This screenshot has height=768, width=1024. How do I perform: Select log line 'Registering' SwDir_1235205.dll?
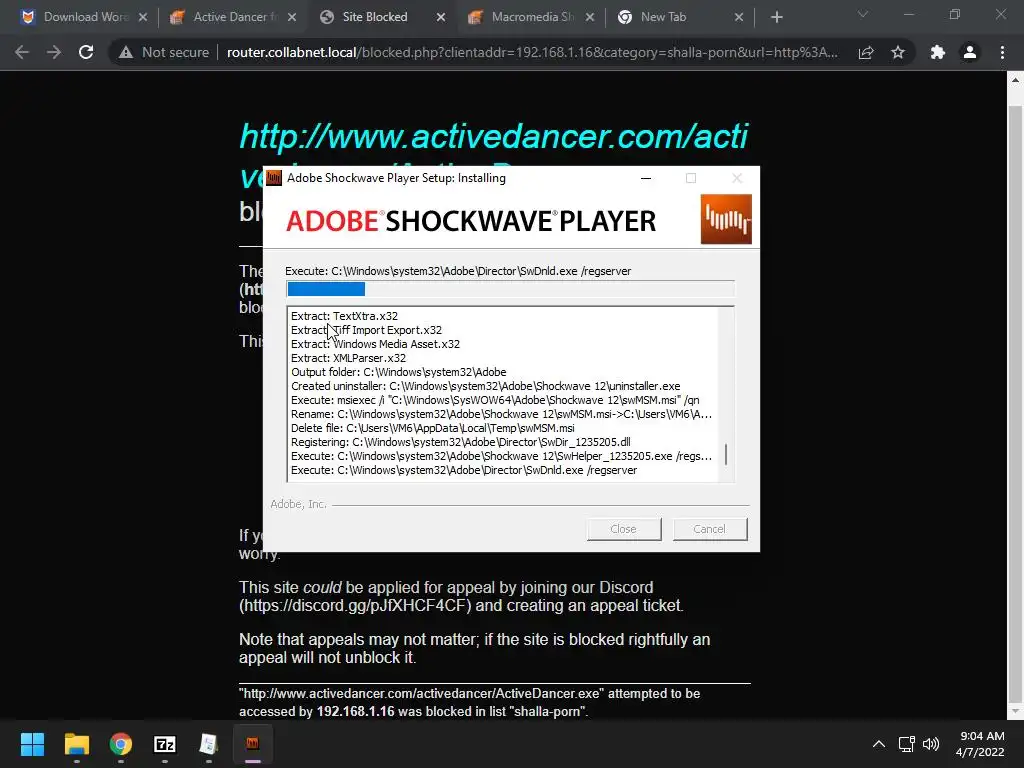[460, 442]
